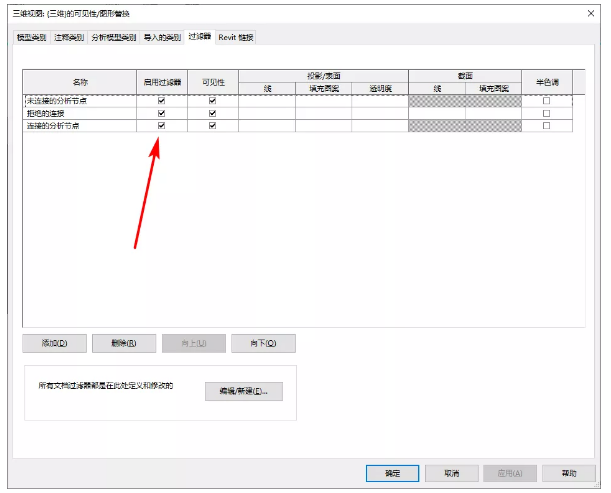Image resolution: width=611 pixels, height=493 pixels.
Task: Select the 过滤器 tab
Action: click(x=200, y=37)
